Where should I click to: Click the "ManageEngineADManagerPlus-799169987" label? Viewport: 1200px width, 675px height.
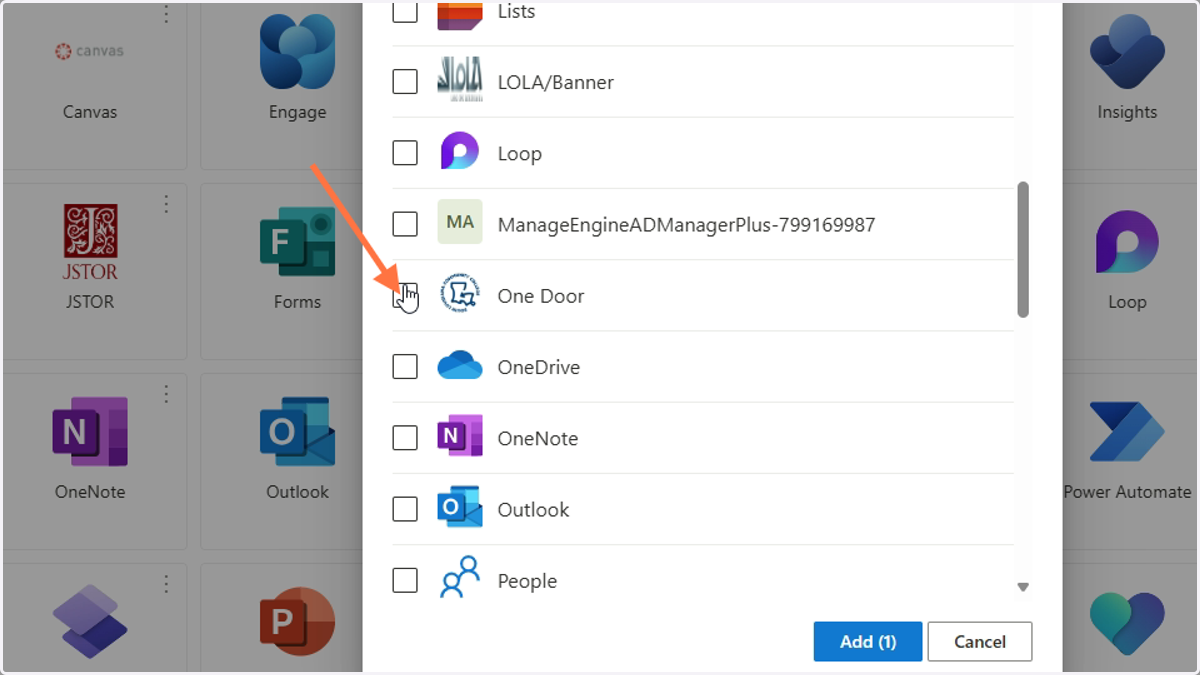(687, 224)
